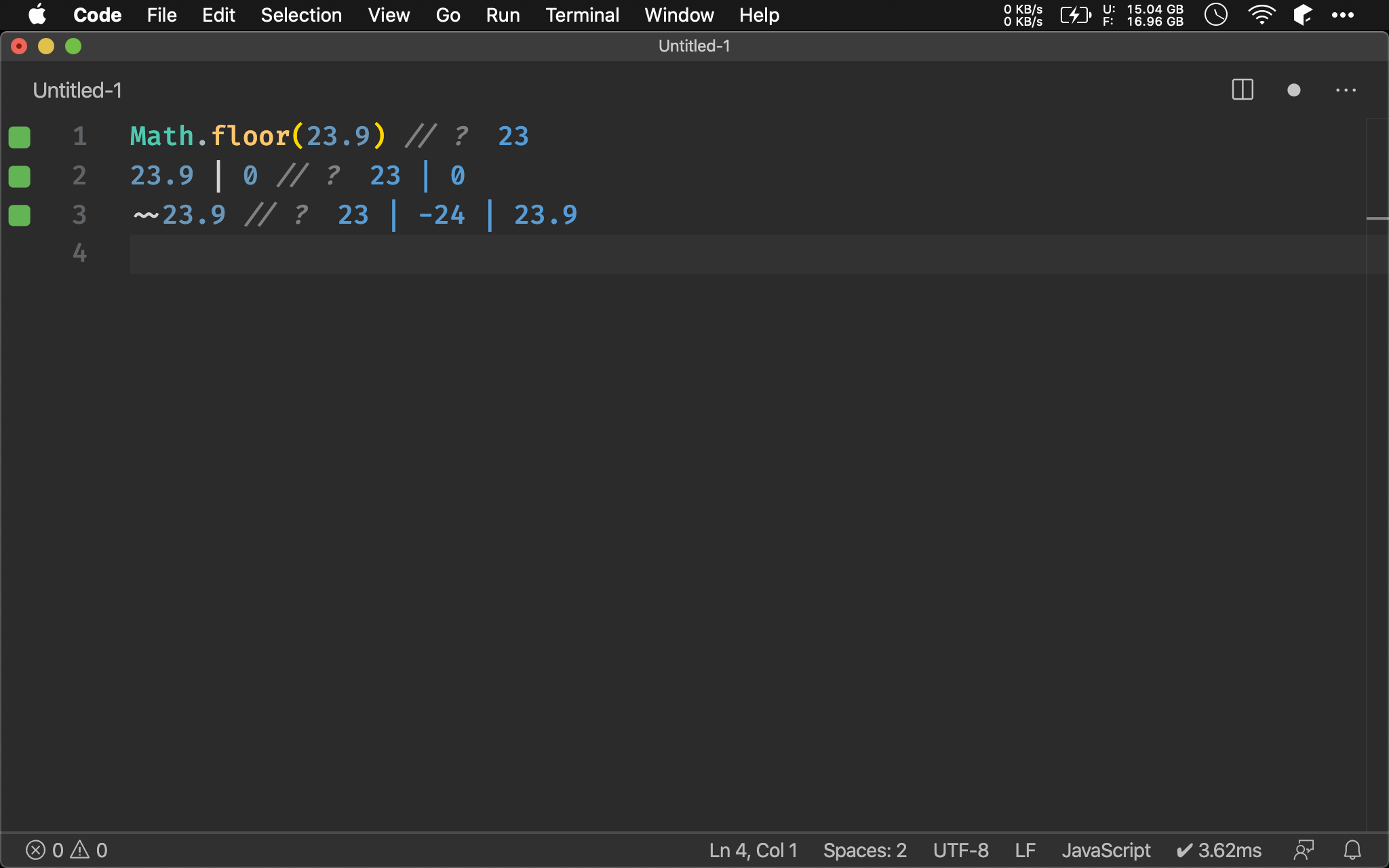Image resolution: width=1389 pixels, height=868 pixels.
Task: Select the Untitled-1 editor tab
Action: click(x=77, y=90)
